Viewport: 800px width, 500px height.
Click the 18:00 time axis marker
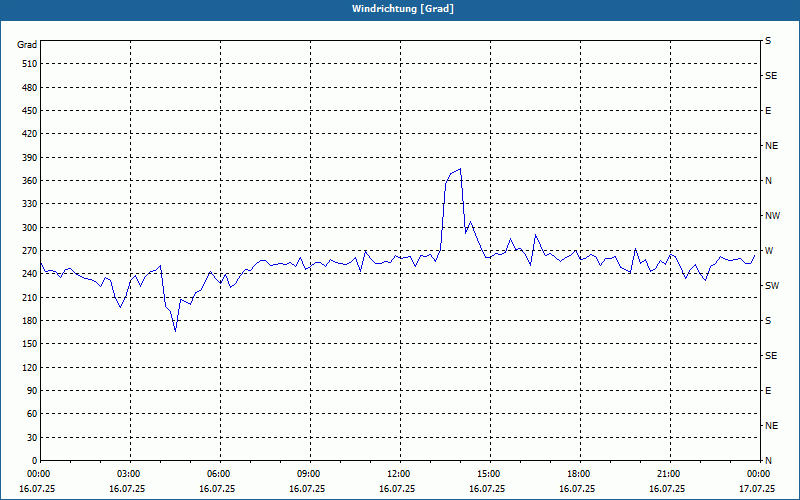coord(579,474)
